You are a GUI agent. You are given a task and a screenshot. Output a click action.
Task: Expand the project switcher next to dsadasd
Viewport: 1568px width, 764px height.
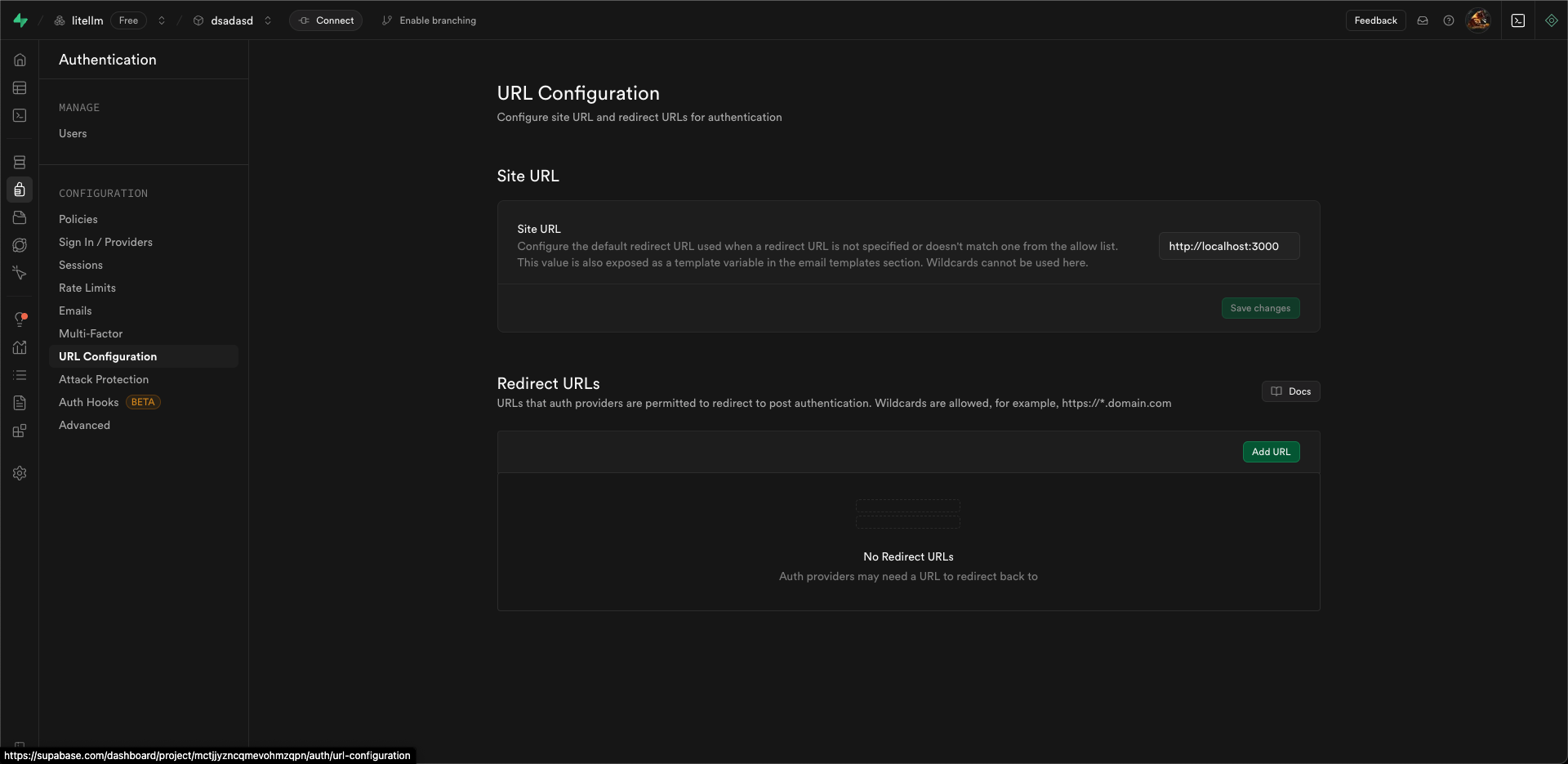pos(268,20)
